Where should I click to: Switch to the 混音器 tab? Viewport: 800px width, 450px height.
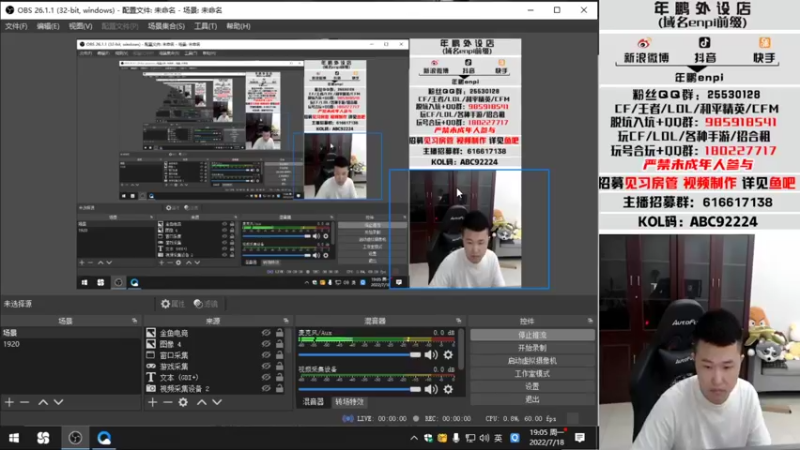313,402
